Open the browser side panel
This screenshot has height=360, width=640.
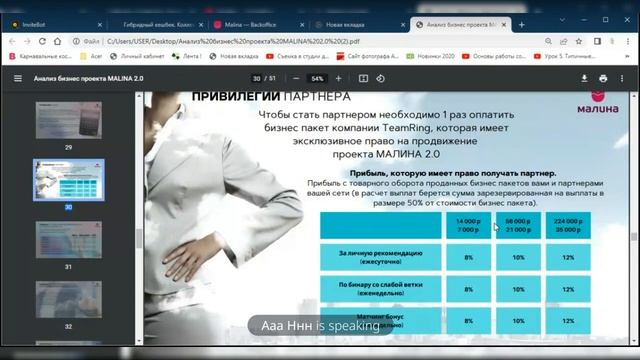click(597, 41)
